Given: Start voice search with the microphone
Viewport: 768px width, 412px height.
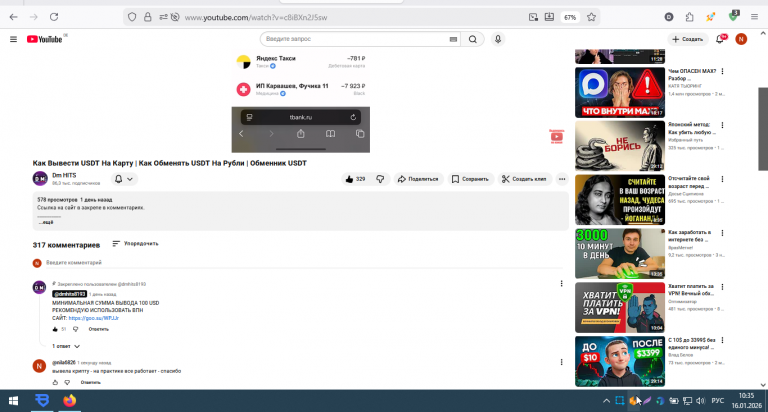Looking at the screenshot, I should 498,39.
